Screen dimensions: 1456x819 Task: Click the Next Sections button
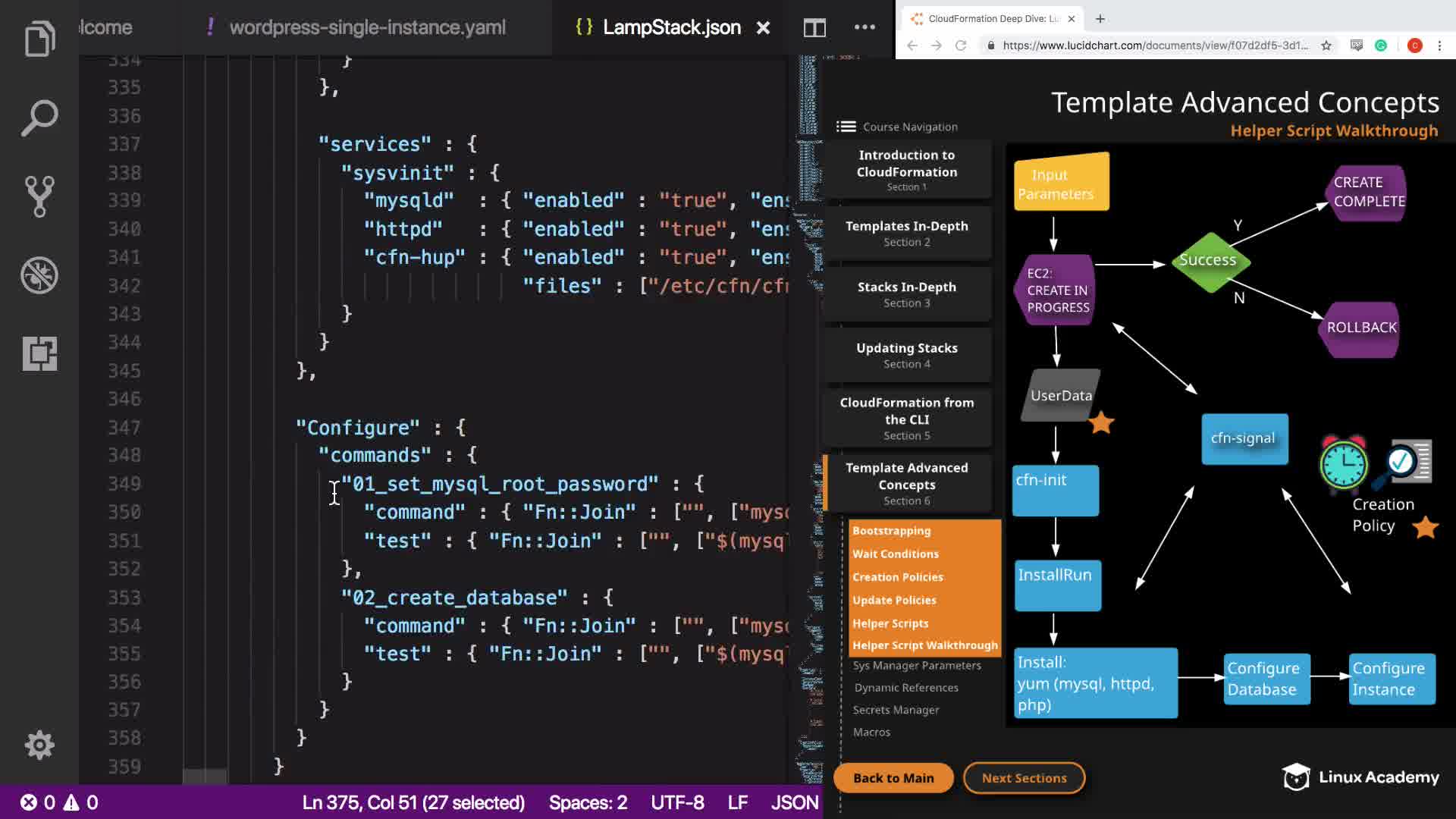pyautogui.click(x=1024, y=778)
